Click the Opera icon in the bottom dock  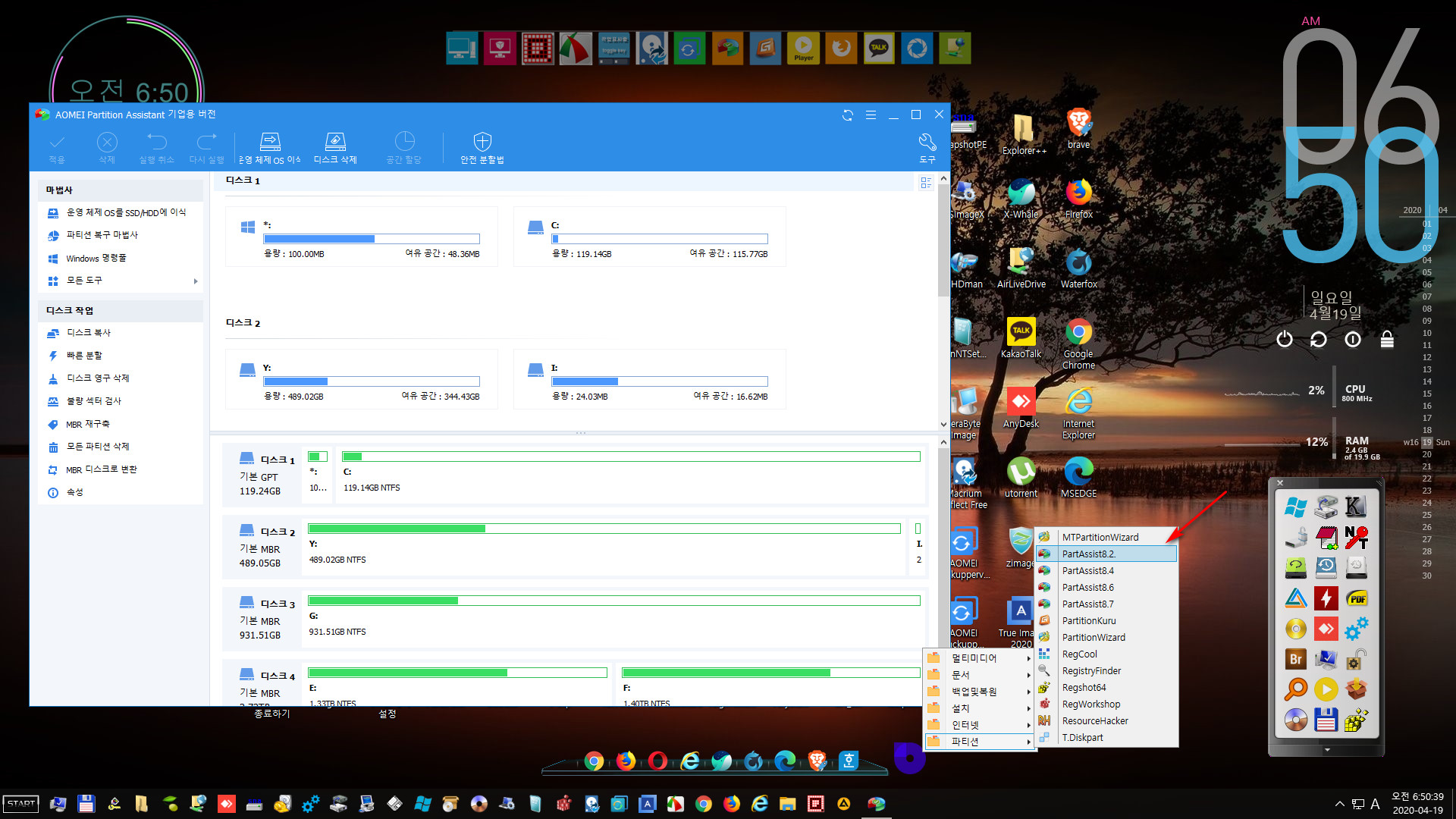click(657, 760)
